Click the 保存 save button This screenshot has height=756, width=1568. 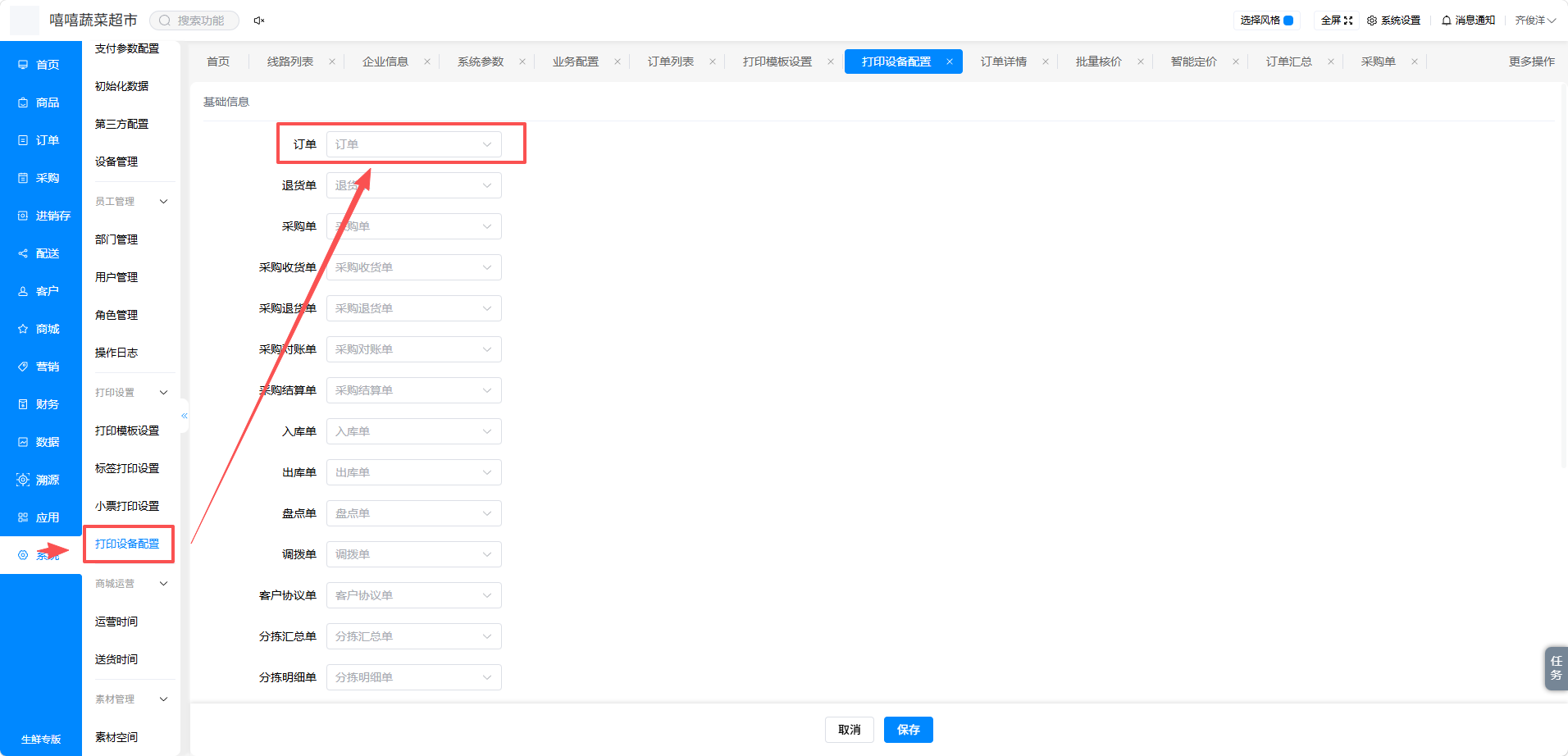coord(909,730)
